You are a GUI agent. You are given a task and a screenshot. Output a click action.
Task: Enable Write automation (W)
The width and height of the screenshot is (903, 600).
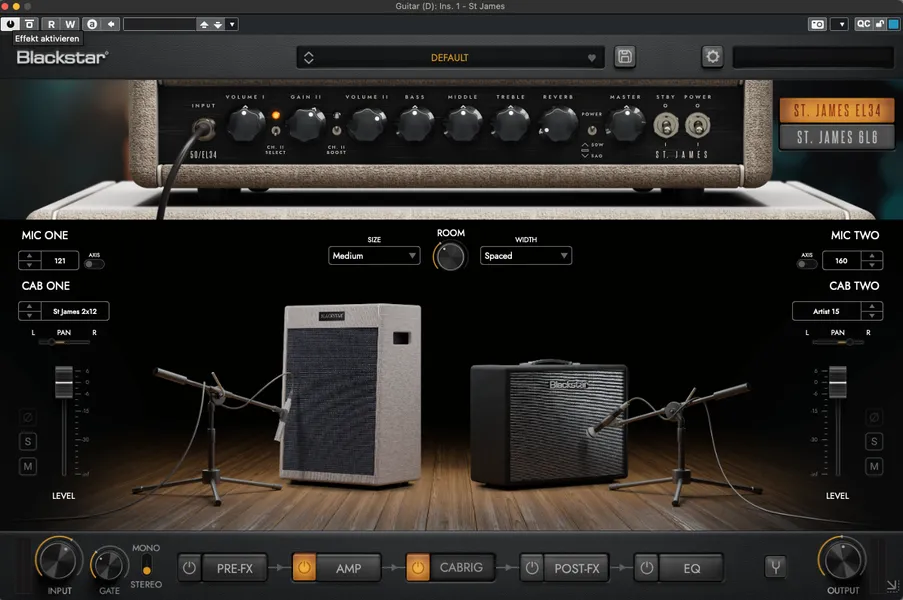pyautogui.click(x=70, y=24)
